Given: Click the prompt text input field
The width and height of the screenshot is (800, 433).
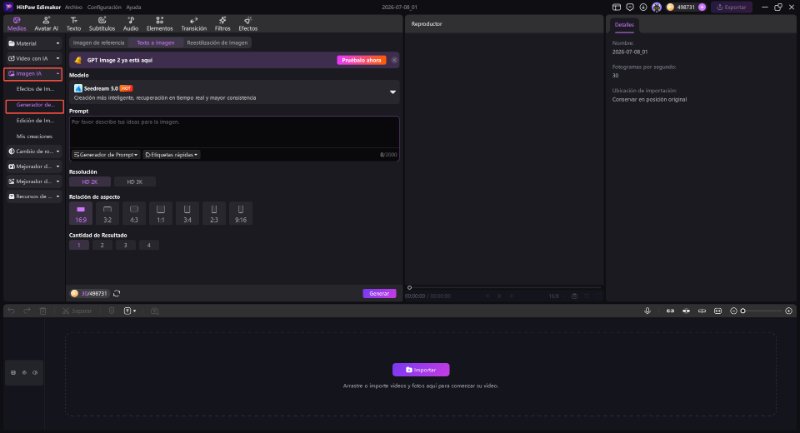Looking at the screenshot, I should (234, 133).
